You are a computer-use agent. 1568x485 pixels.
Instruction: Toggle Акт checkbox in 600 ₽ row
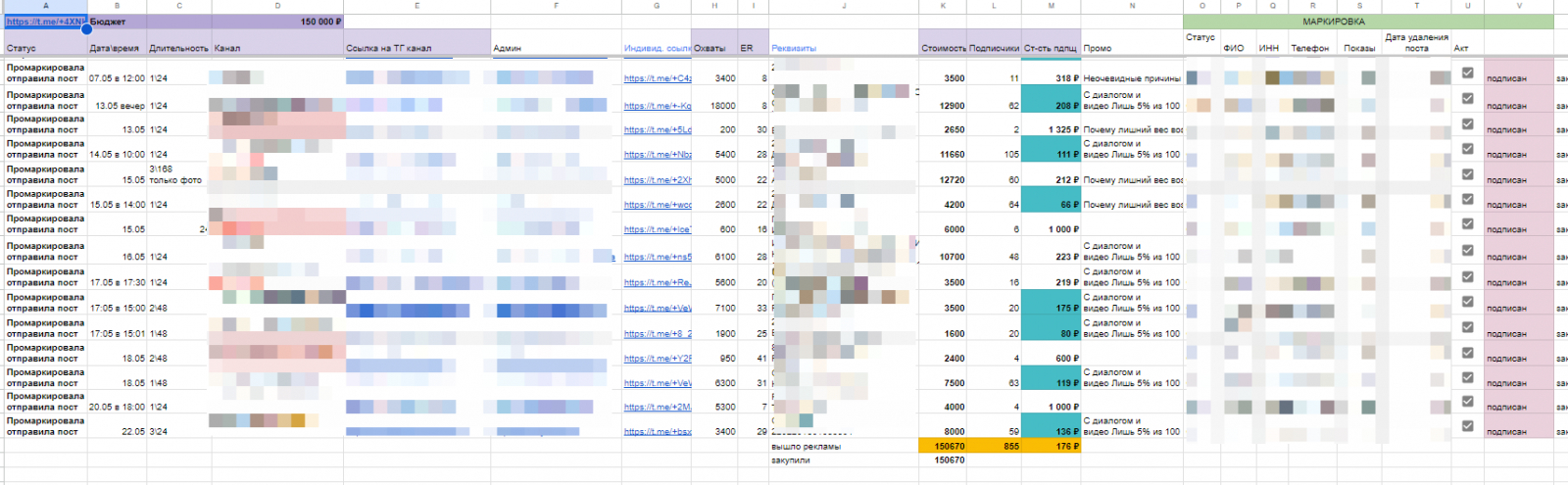tap(1467, 353)
